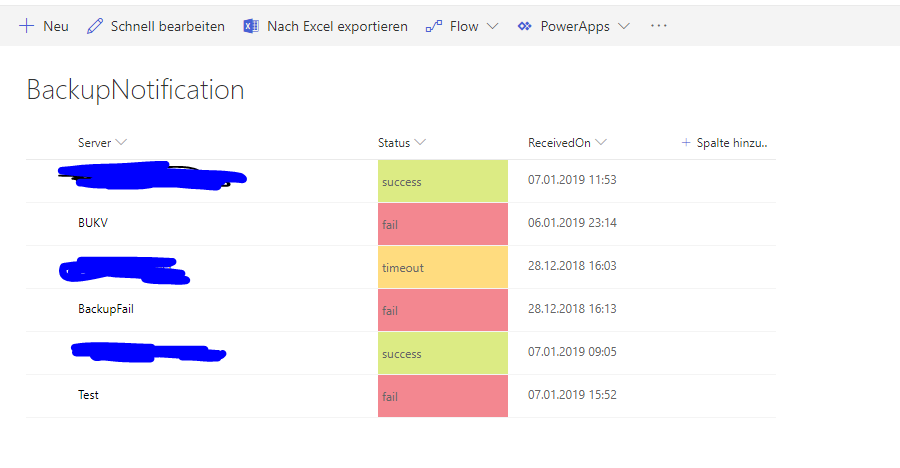Open the Server column sort menu

click(x=122, y=143)
